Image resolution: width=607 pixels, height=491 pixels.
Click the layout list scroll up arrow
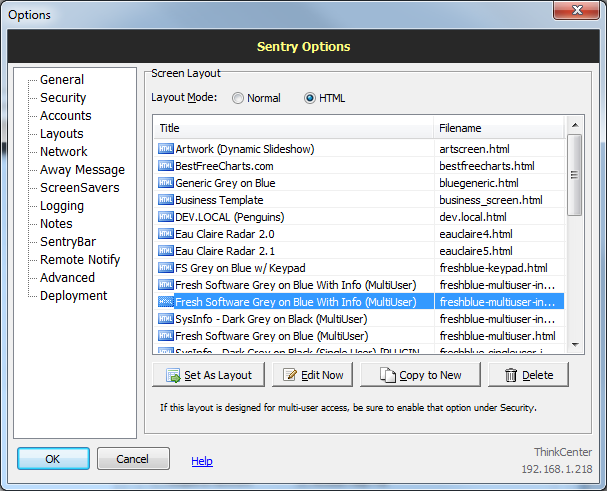pyautogui.click(x=575, y=125)
